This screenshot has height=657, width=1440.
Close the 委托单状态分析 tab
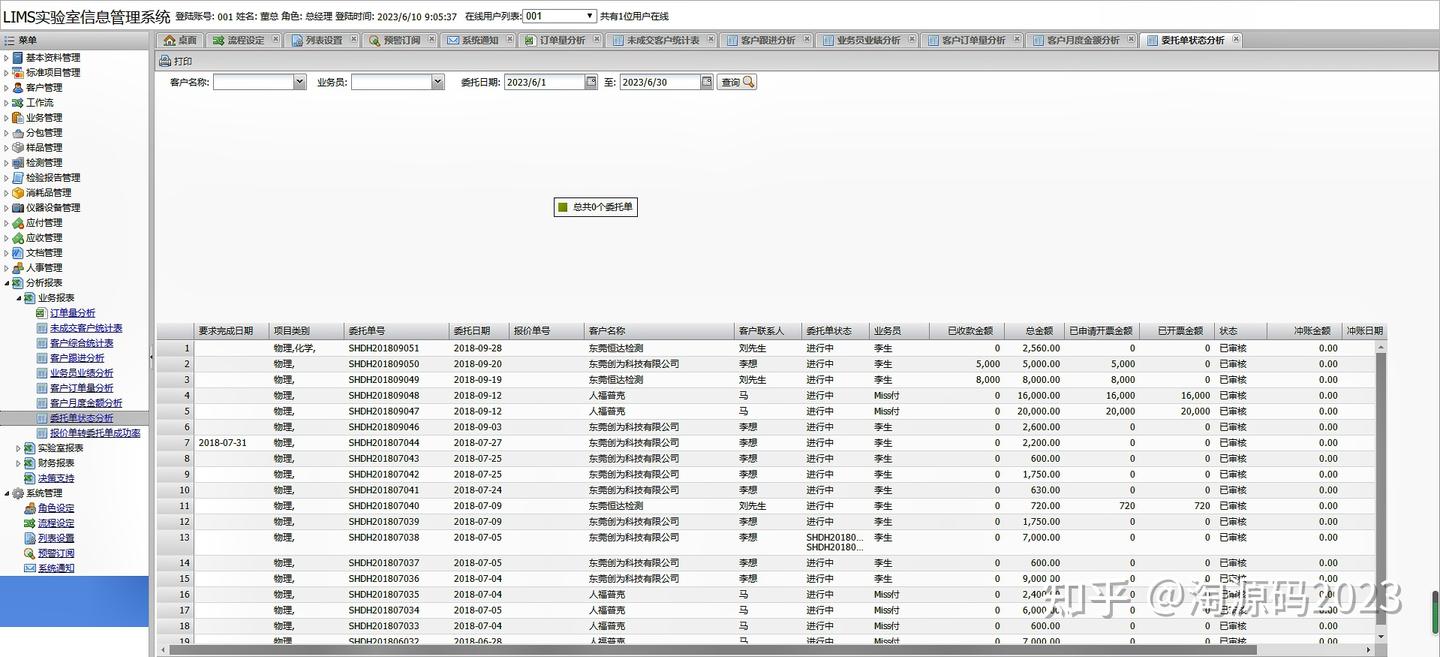pos(1236,40)
